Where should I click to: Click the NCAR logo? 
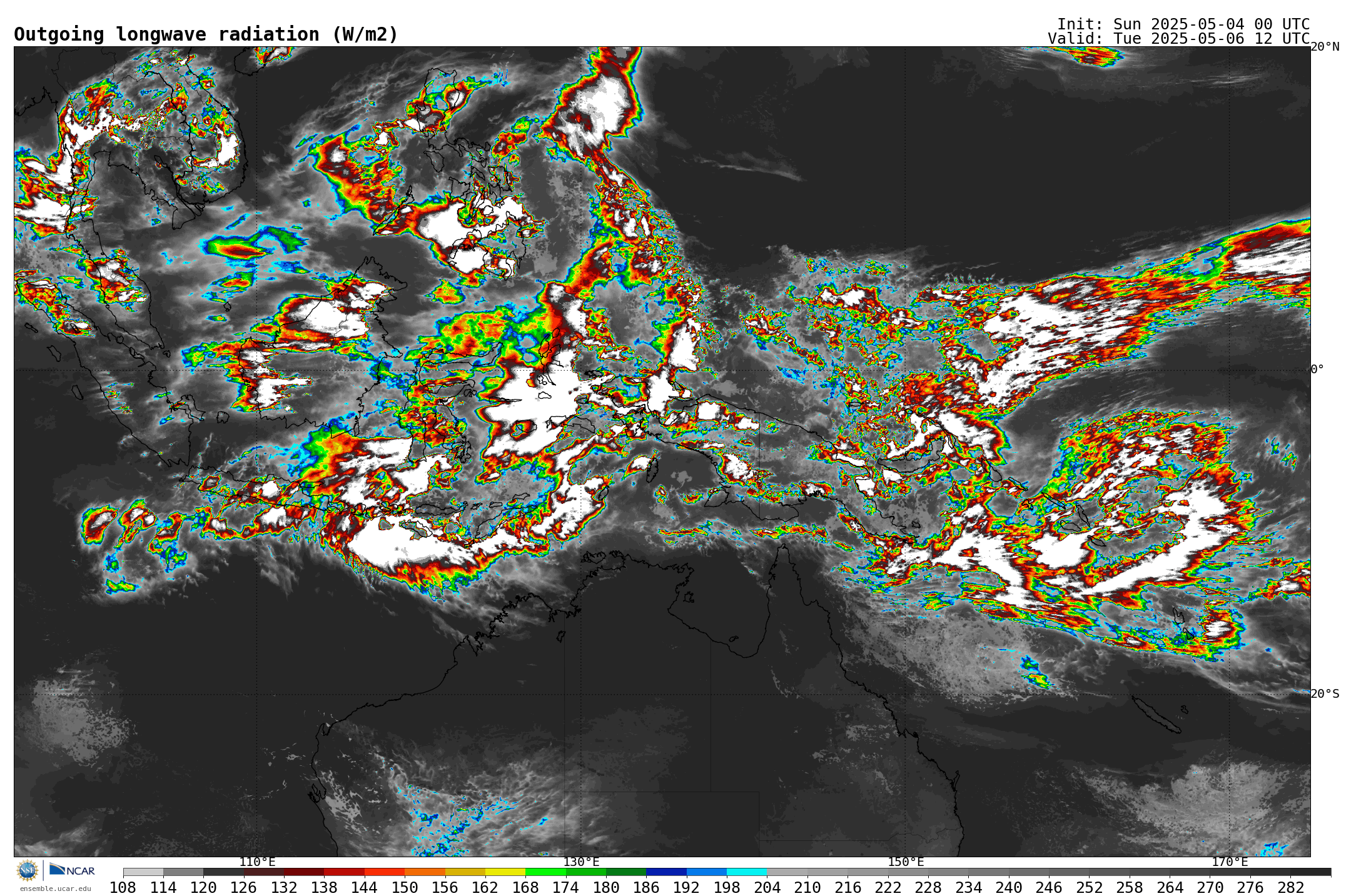[72, 870]
